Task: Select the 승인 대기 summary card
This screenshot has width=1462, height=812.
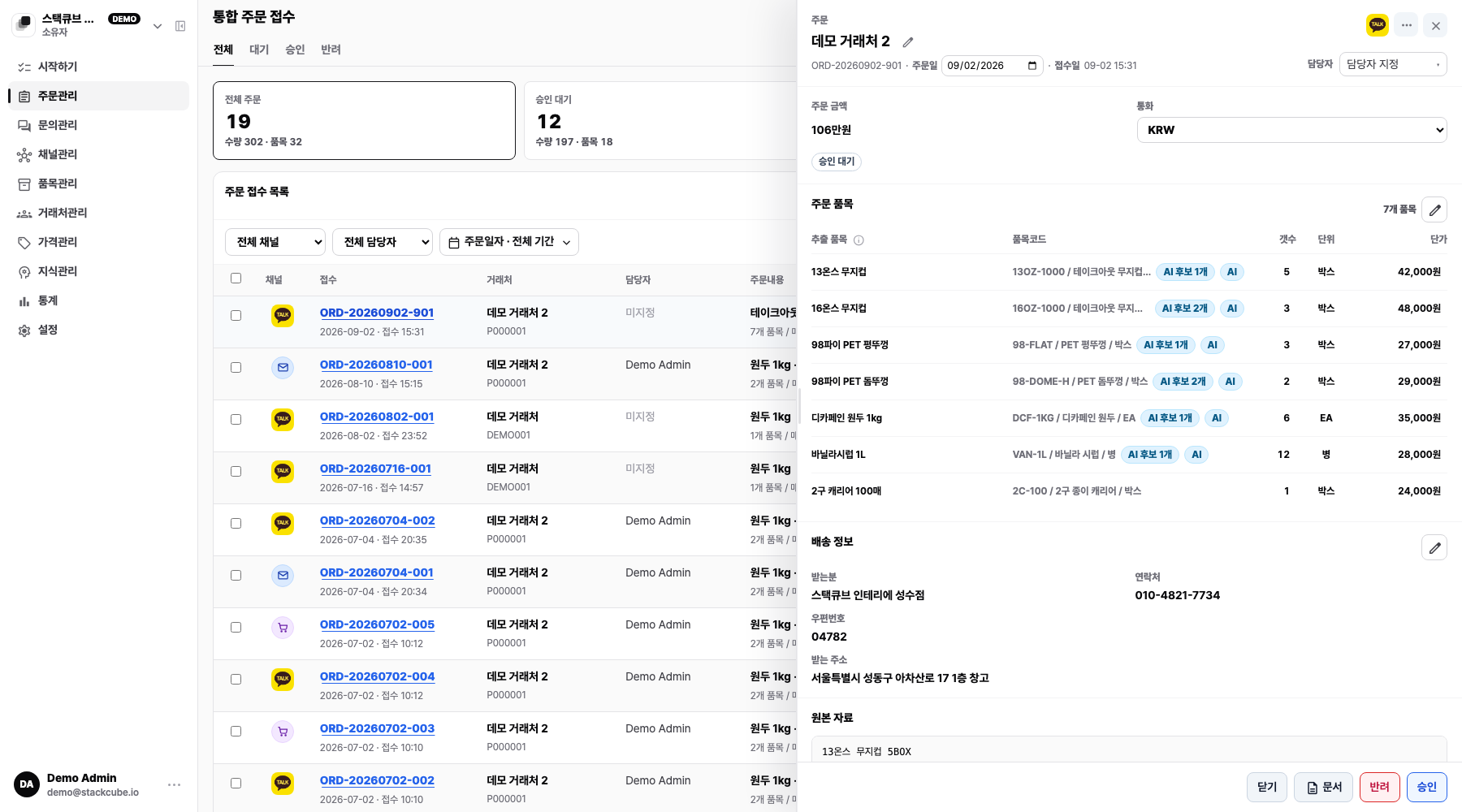Action: pos(660,120)
